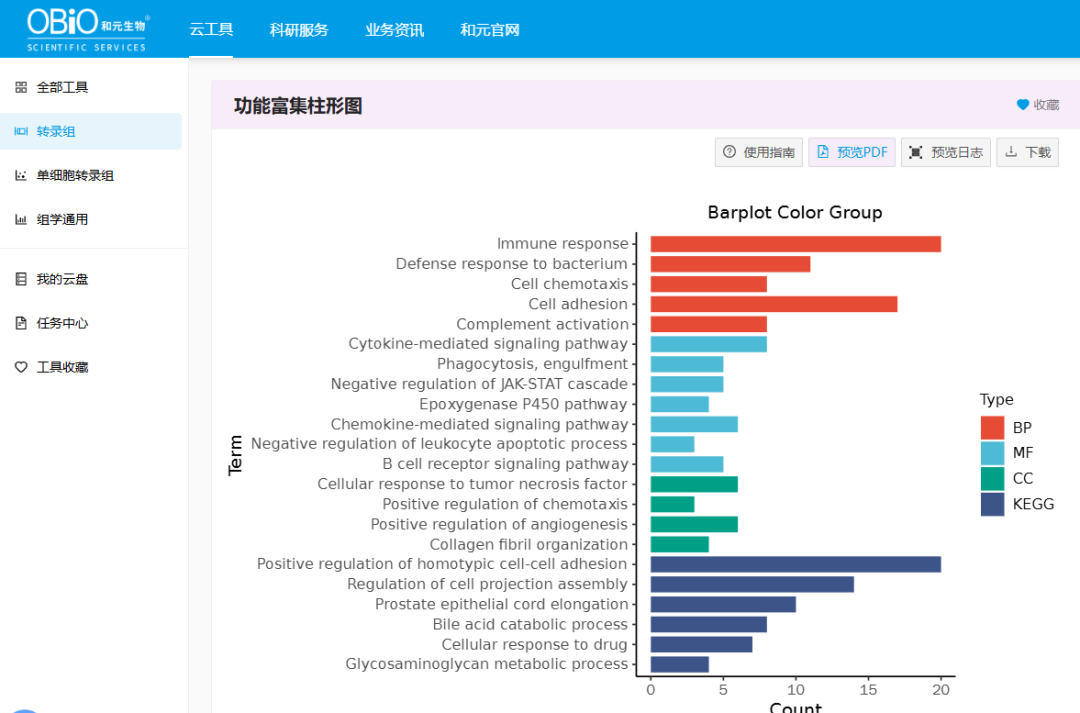Open 预览日志 to view logs
The width and height of the screenshot is (1080, 713).
946,151
